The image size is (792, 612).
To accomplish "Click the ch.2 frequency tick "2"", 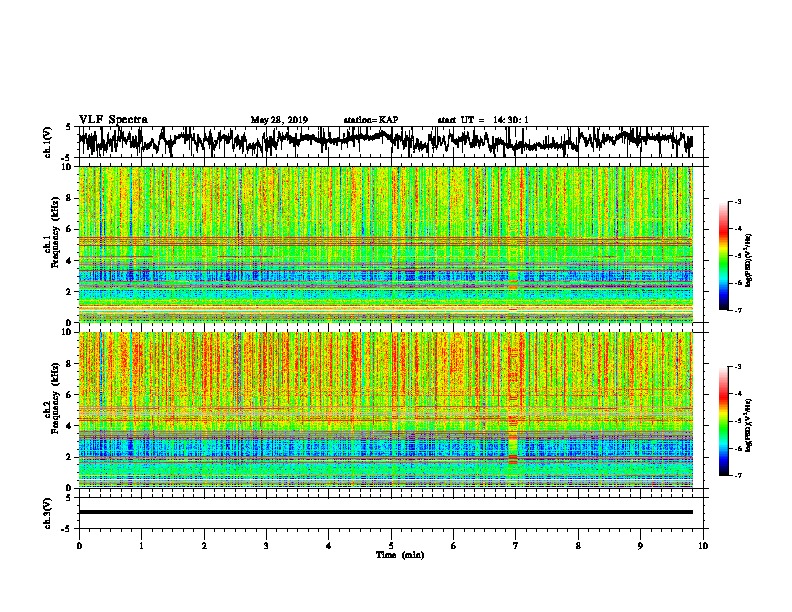I will 70,457.
